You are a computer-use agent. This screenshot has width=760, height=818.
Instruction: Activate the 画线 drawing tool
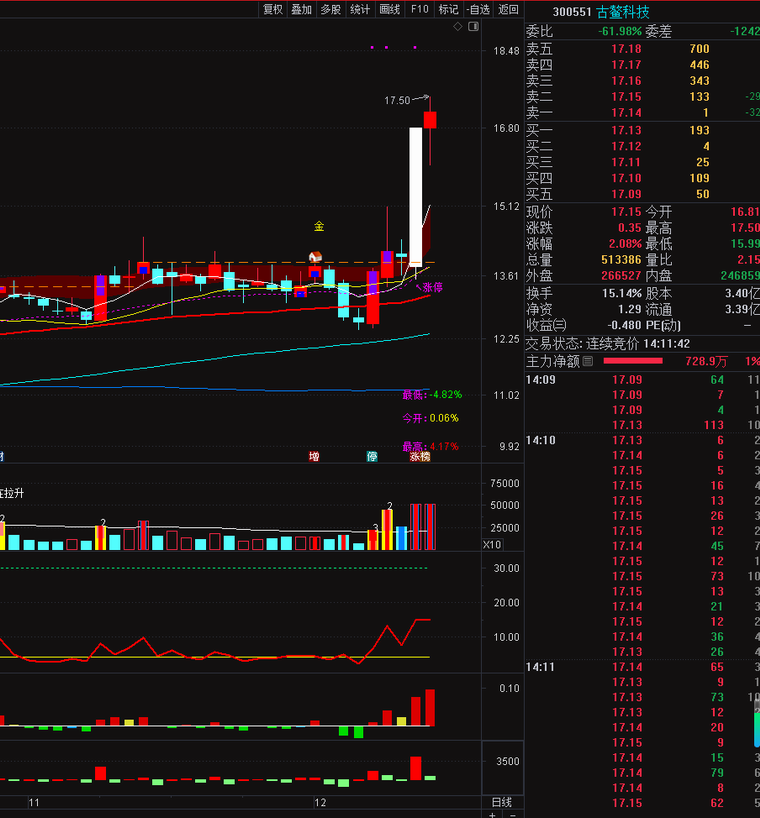[x=390, y=9]
